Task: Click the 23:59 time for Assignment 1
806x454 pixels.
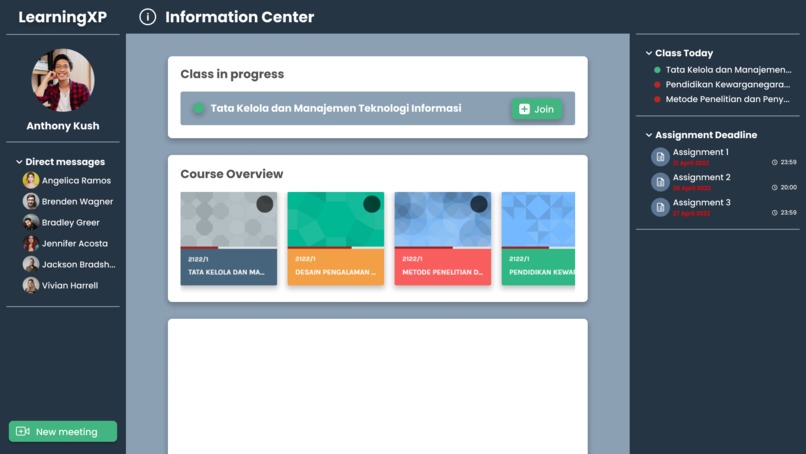Action: [x=789, y=162]
